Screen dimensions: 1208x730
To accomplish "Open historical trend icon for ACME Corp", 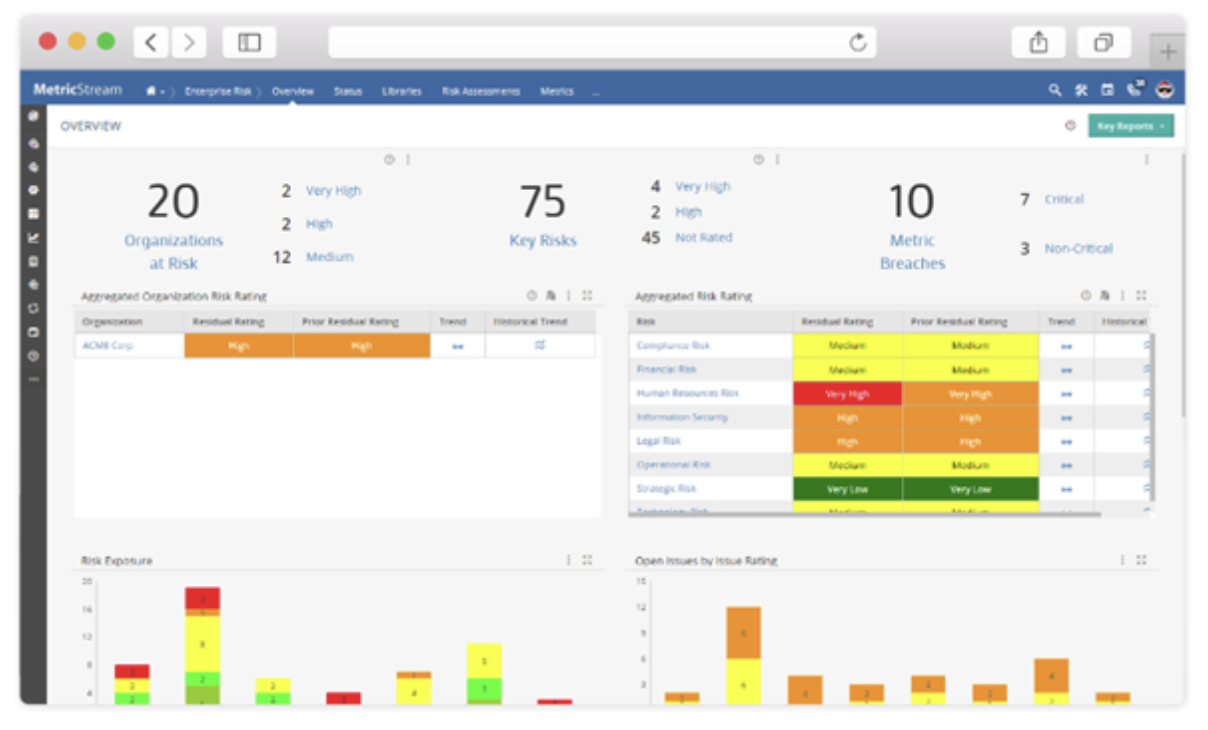I will pyautogui.click(x=540, y=346).
